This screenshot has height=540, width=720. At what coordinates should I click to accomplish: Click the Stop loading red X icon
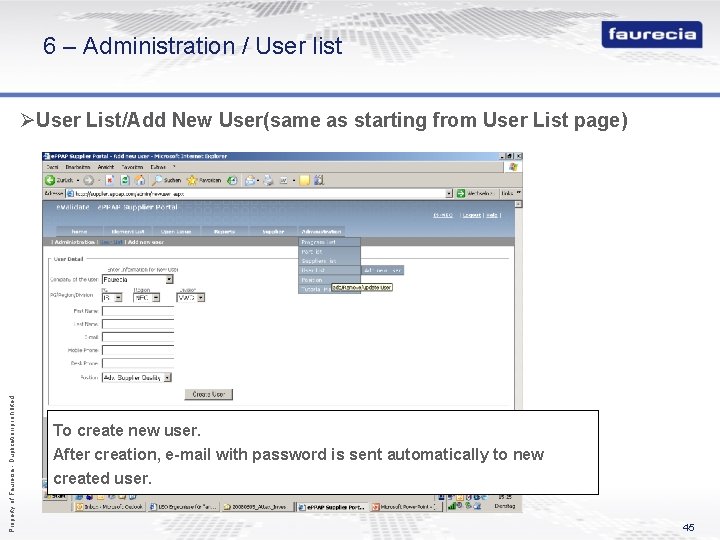pos(110,180)
